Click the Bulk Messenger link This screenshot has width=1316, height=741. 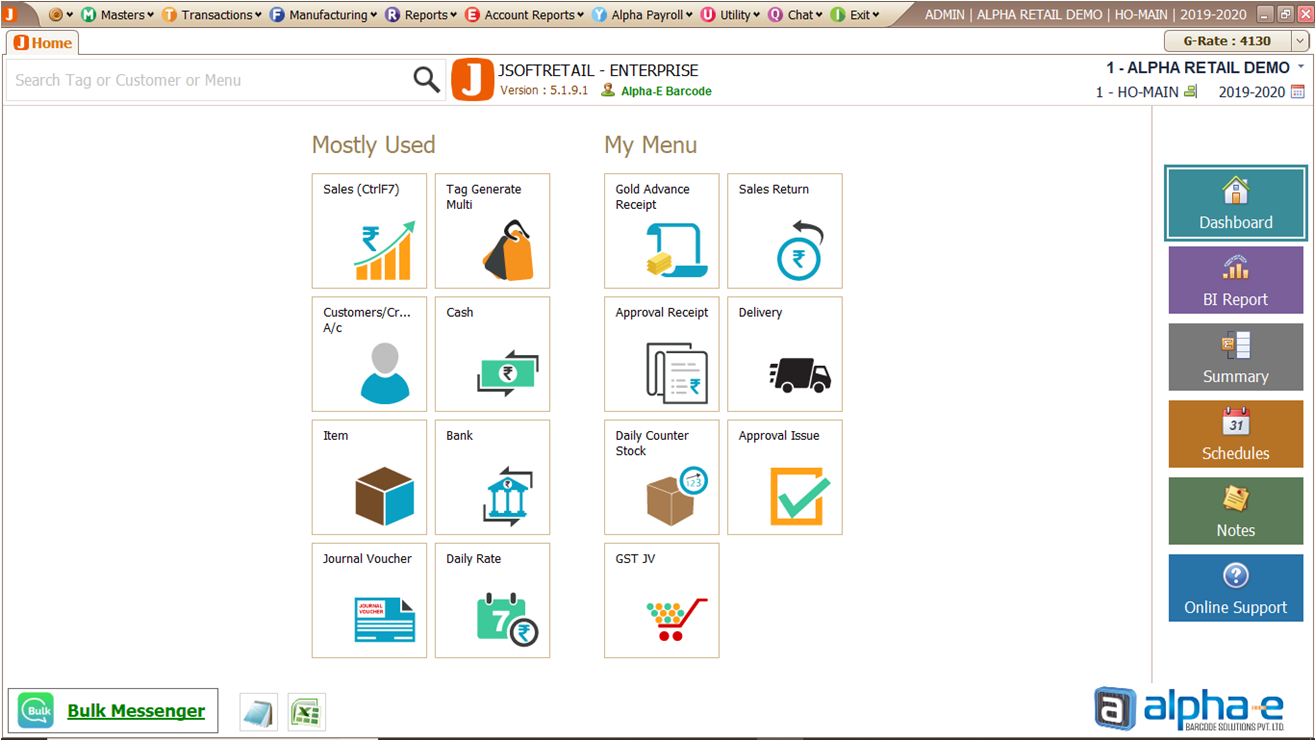click(136, 711)
